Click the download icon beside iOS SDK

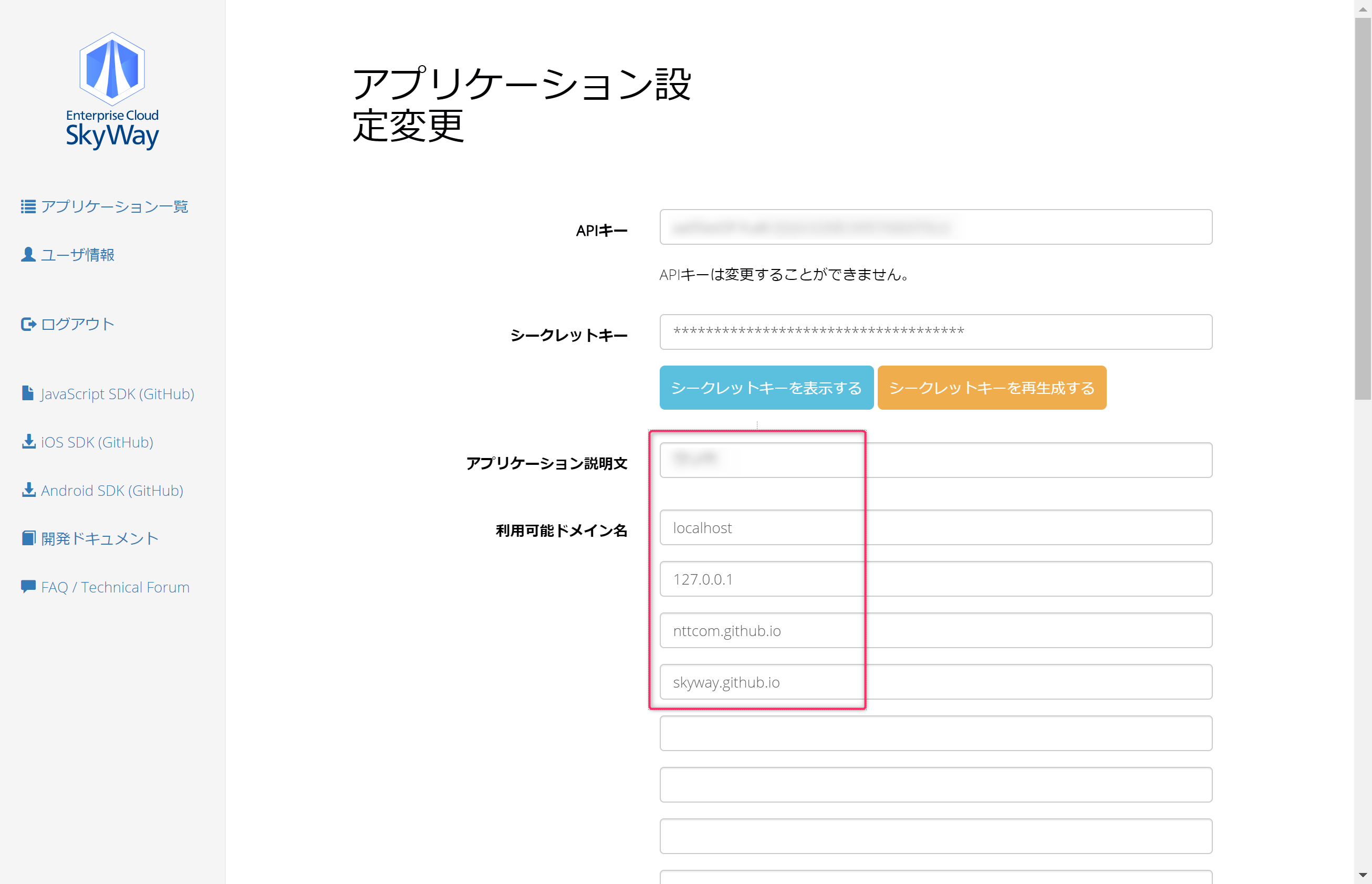(x=28, y=442)
